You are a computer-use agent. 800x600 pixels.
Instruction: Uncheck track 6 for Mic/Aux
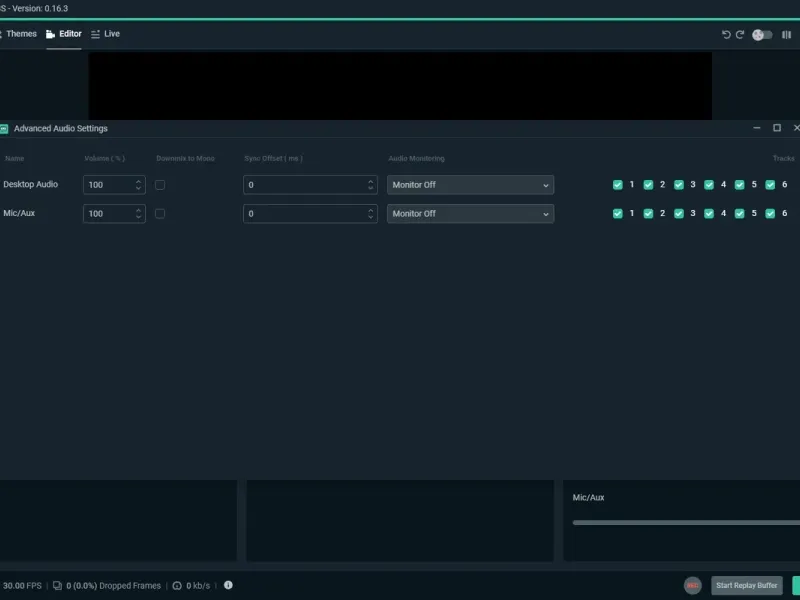(x=770, y=213)
